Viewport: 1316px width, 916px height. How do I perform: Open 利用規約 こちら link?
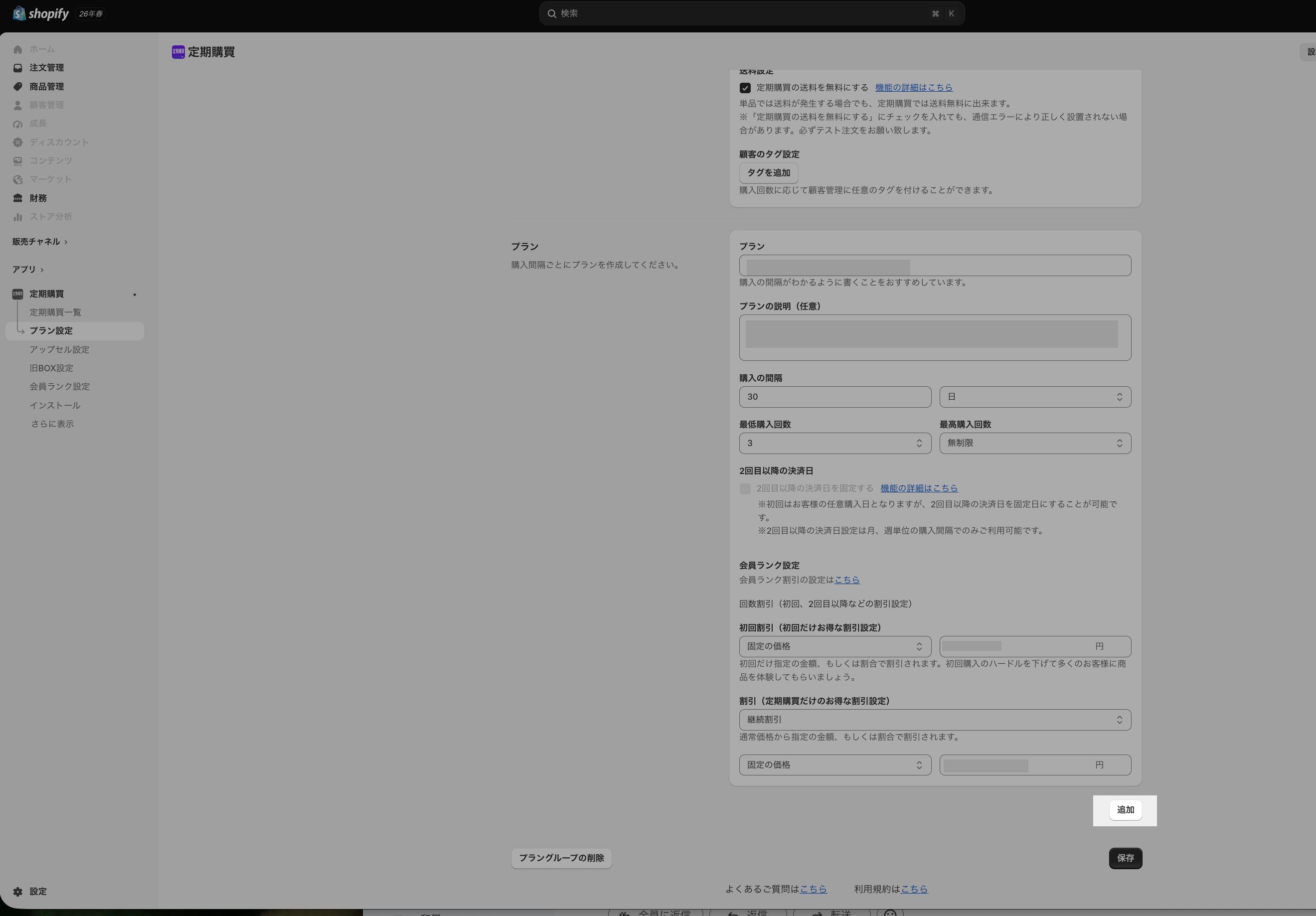pyautogui.click(x=914, y=889)
